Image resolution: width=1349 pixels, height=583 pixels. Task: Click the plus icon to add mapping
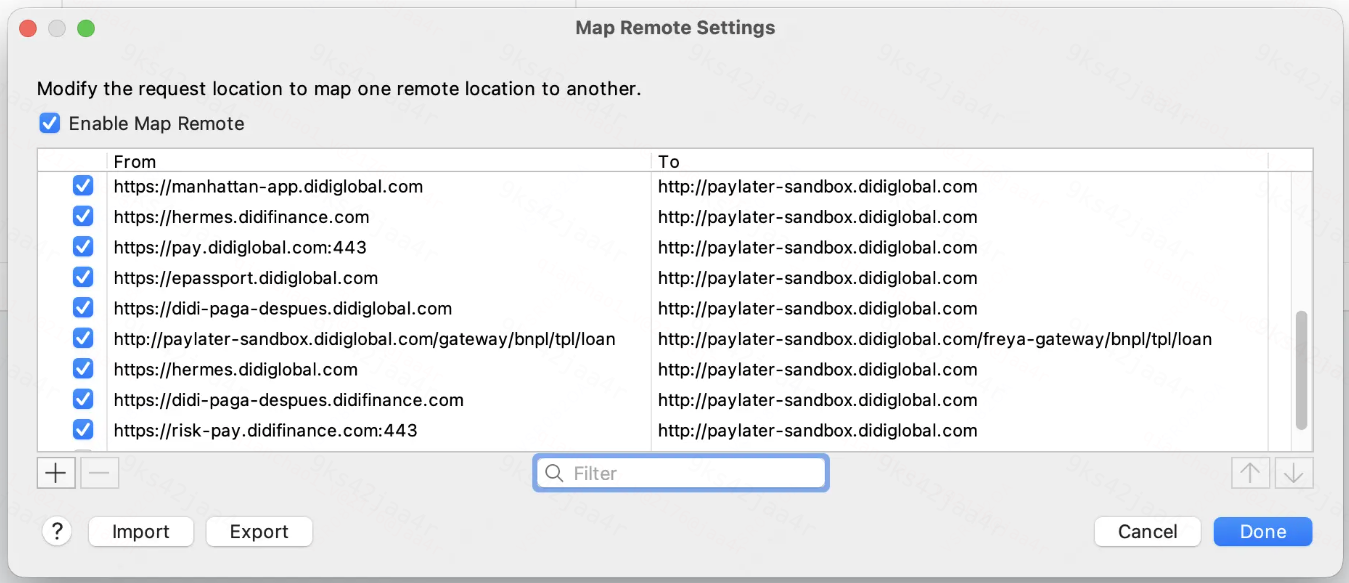(x=56, y=473)
